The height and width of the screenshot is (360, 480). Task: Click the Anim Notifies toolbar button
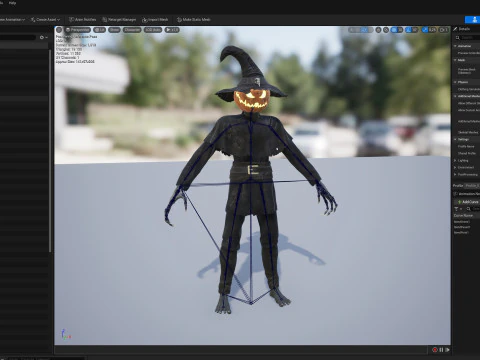tap(82, 20)
